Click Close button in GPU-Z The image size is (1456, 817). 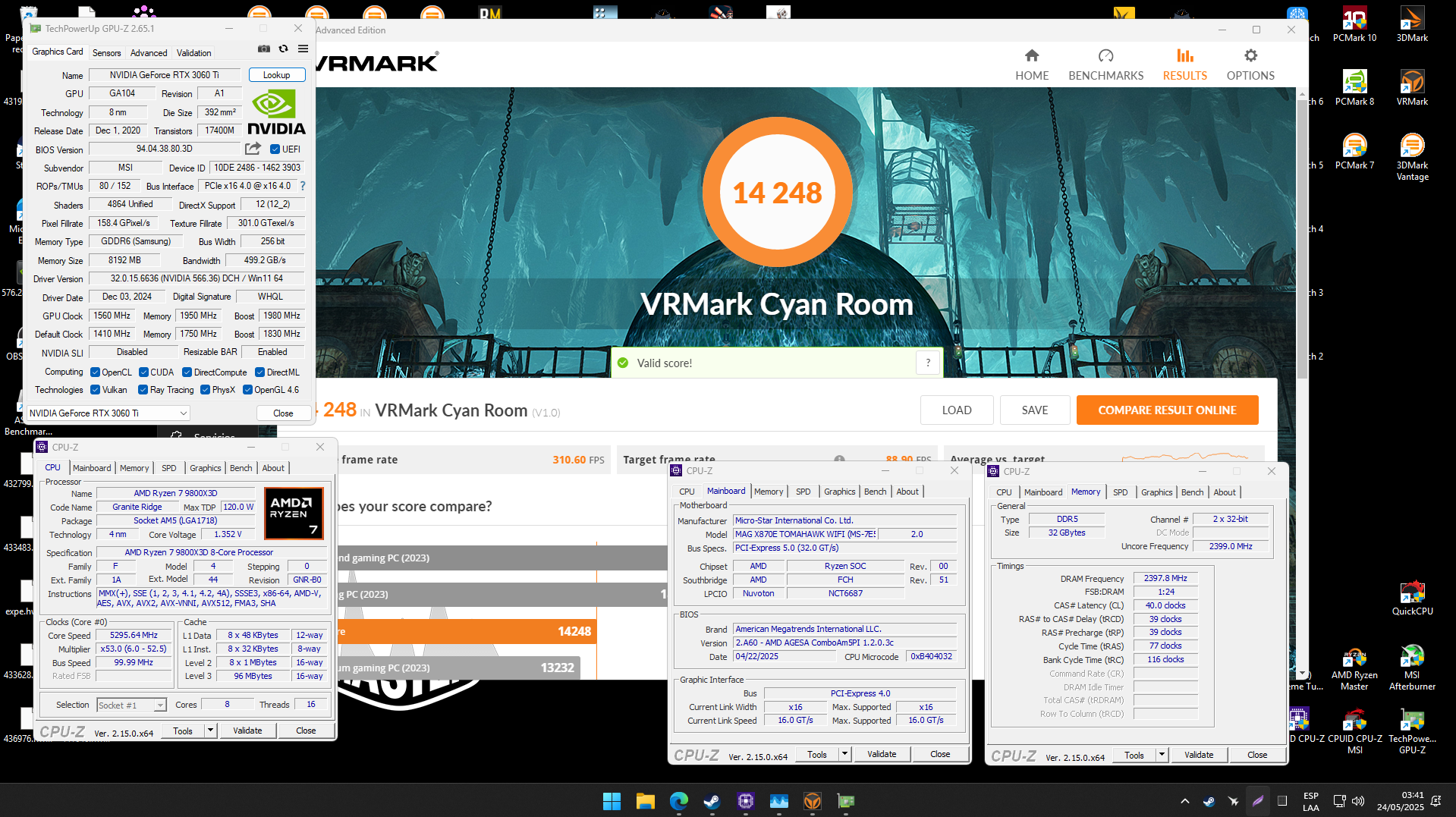283,413
